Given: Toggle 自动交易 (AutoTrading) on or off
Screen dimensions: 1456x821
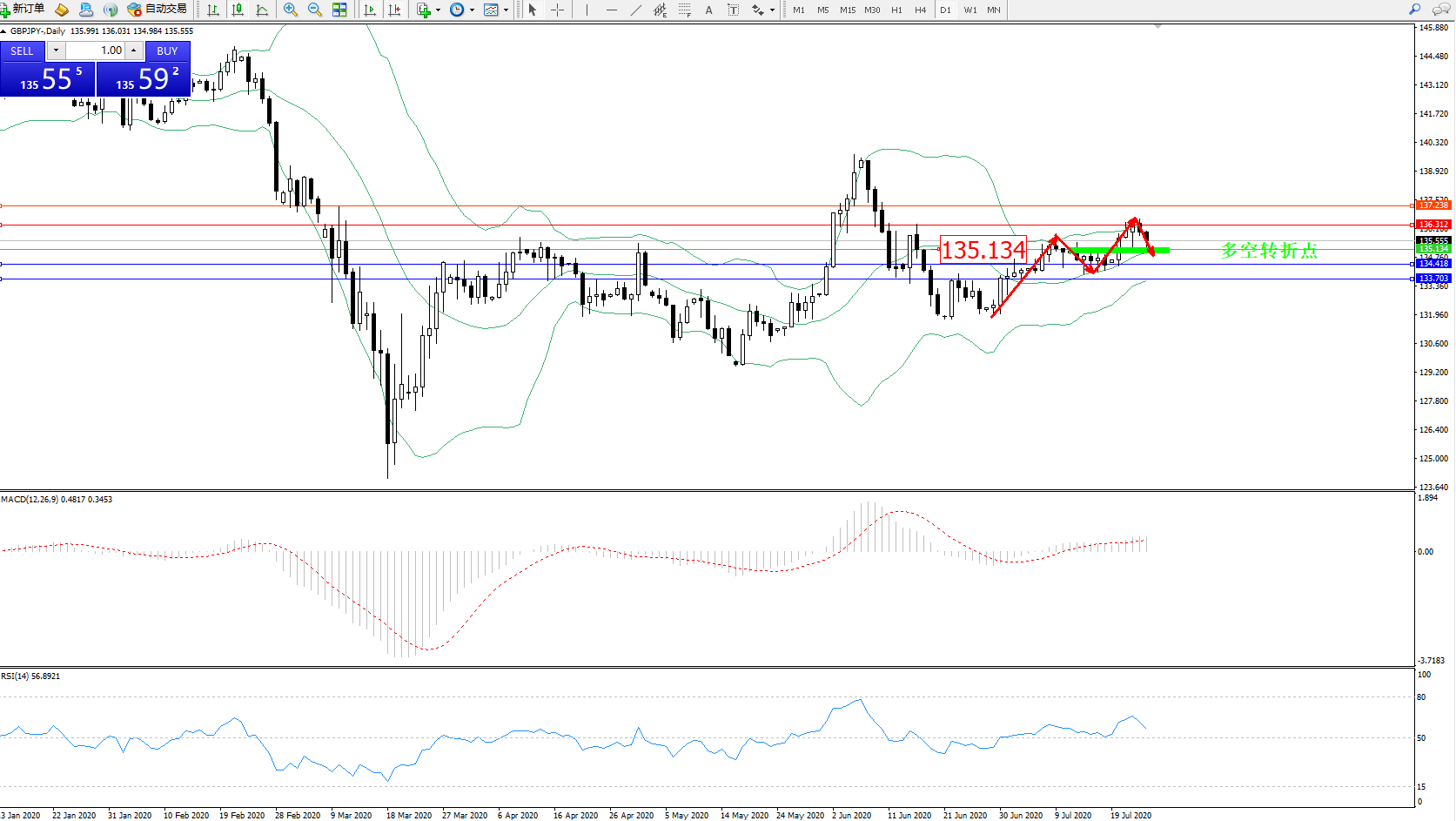Looking at the screenshot, I should tap(158, 10).
